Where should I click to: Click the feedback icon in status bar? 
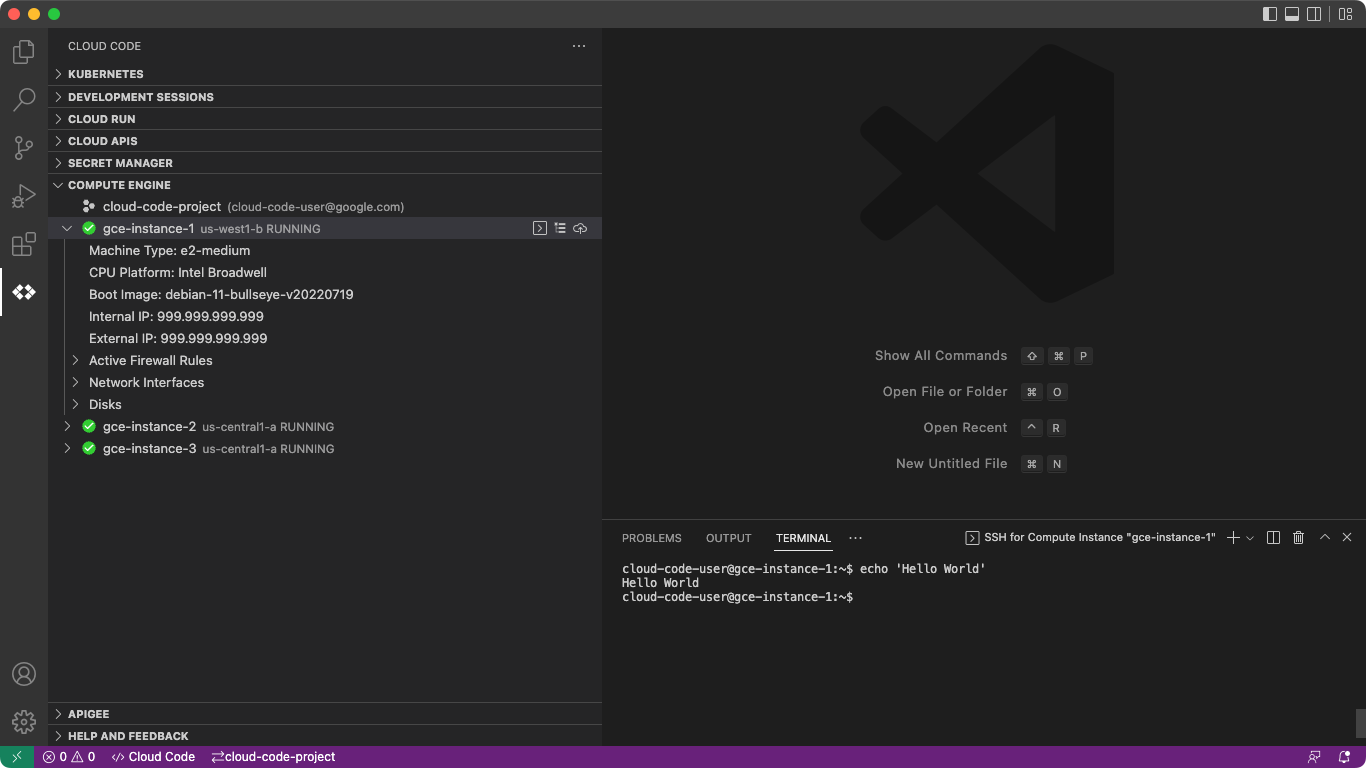[x=1314, y=757]
